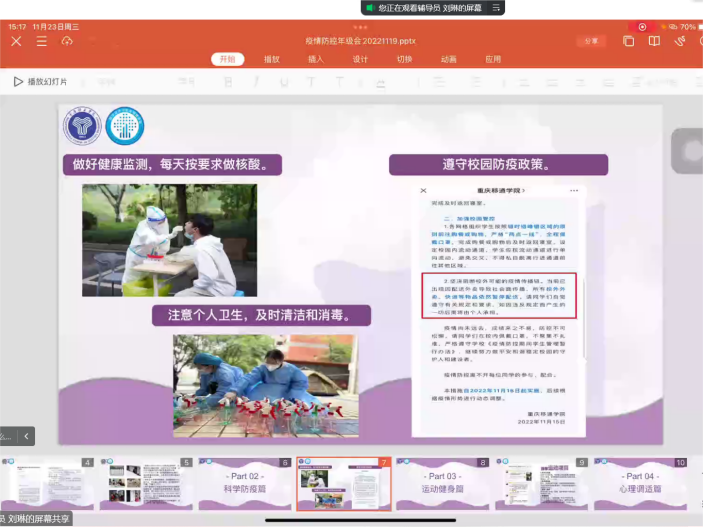Image resolution: width=703 pixels, height=527 pixels.
Task: Open the 插入 tab
Action: pyautogui.click(x=316, y=59)
